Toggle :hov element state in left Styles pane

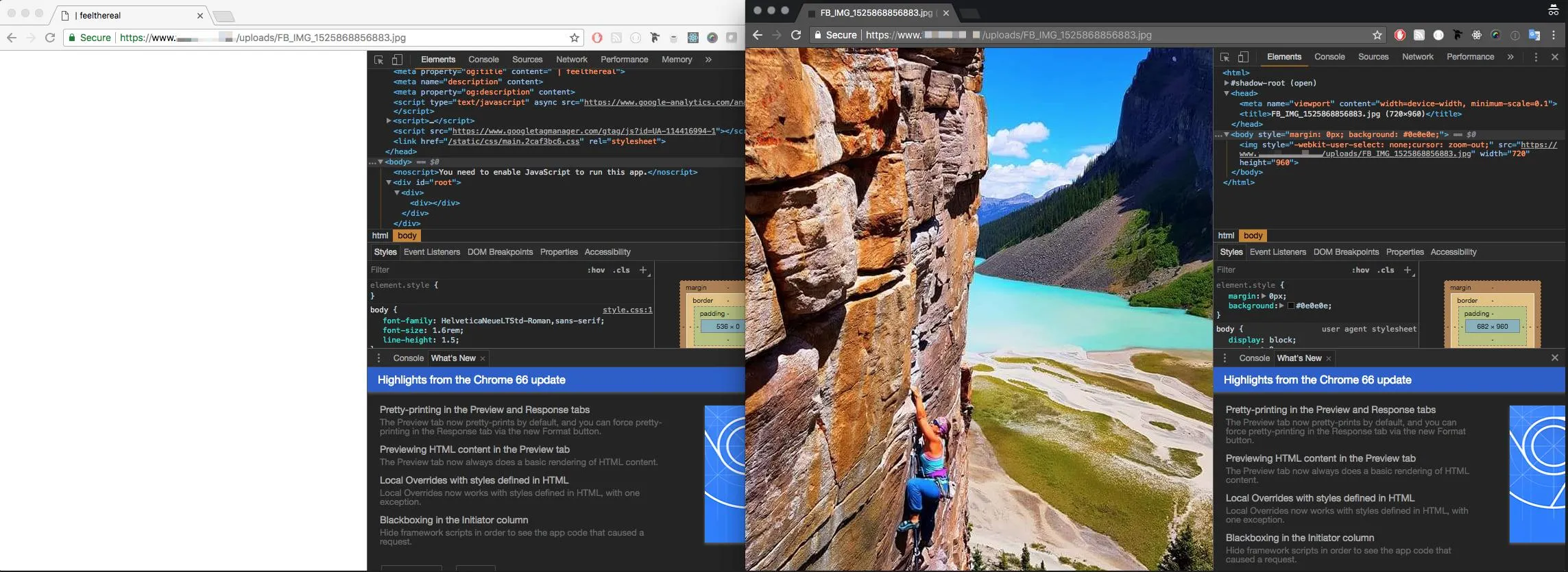596,270
